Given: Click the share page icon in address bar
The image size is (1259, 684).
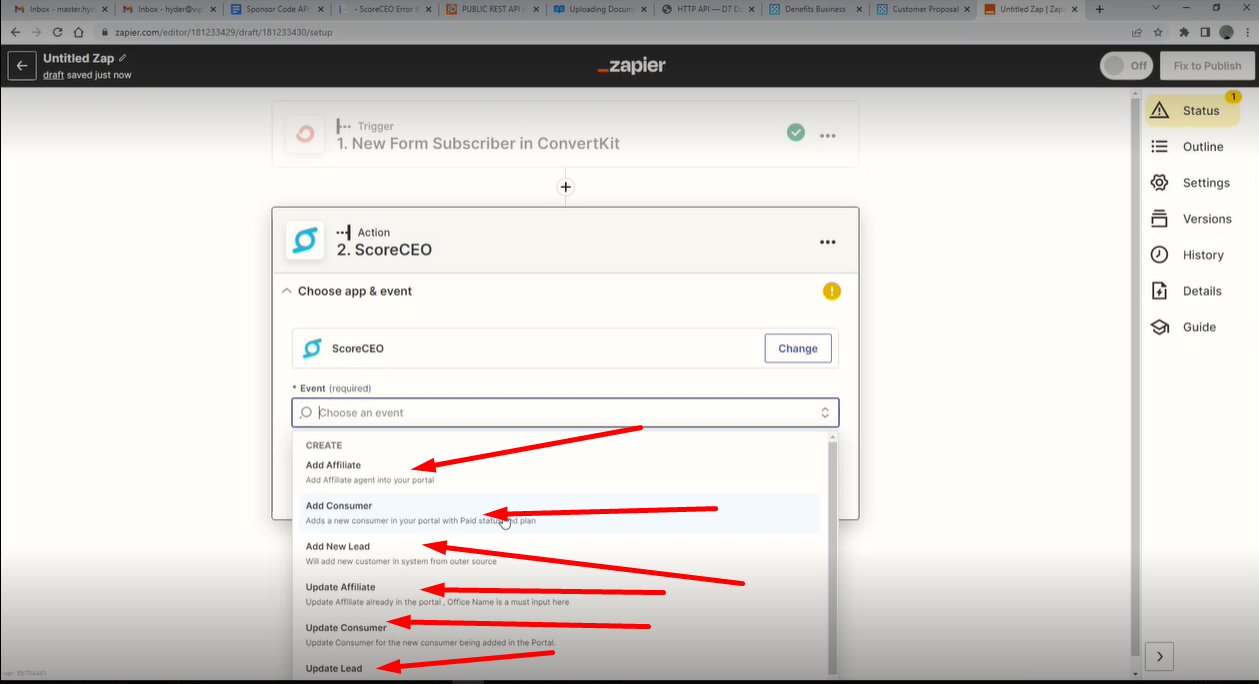Looking at the screenshot, I should point(1137,32).
